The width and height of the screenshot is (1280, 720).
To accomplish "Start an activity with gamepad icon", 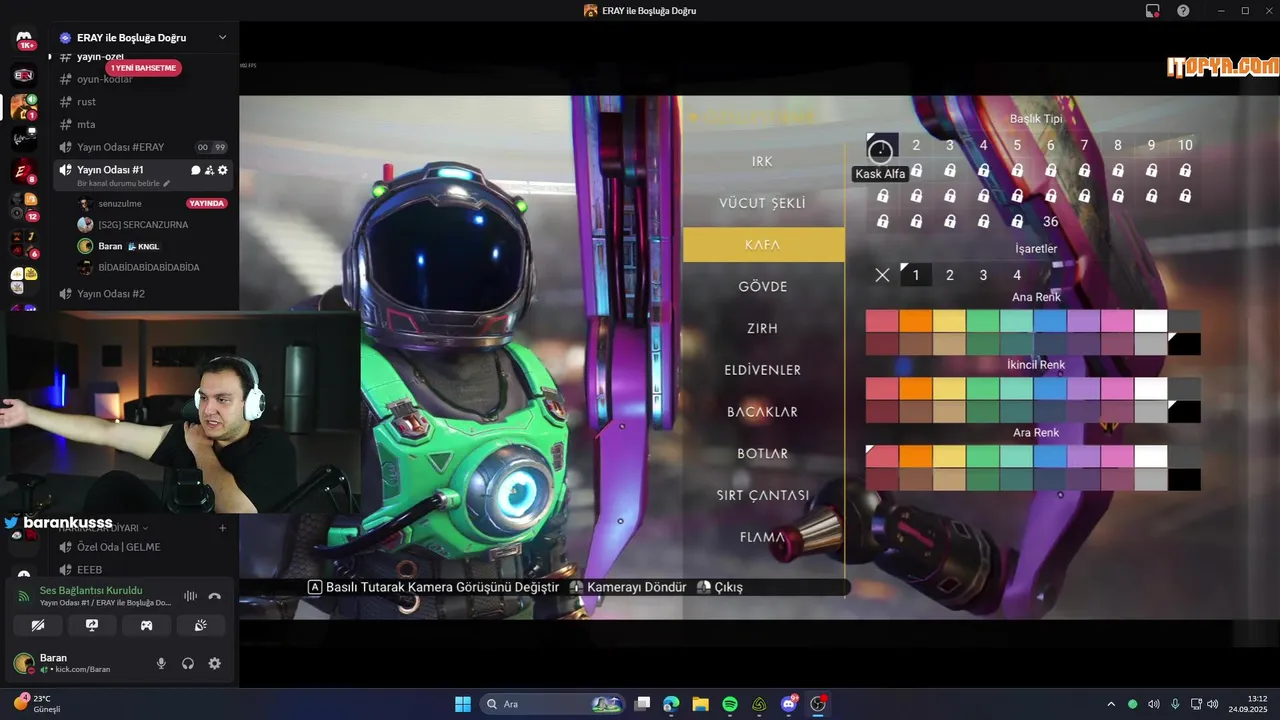I will 146,625.
